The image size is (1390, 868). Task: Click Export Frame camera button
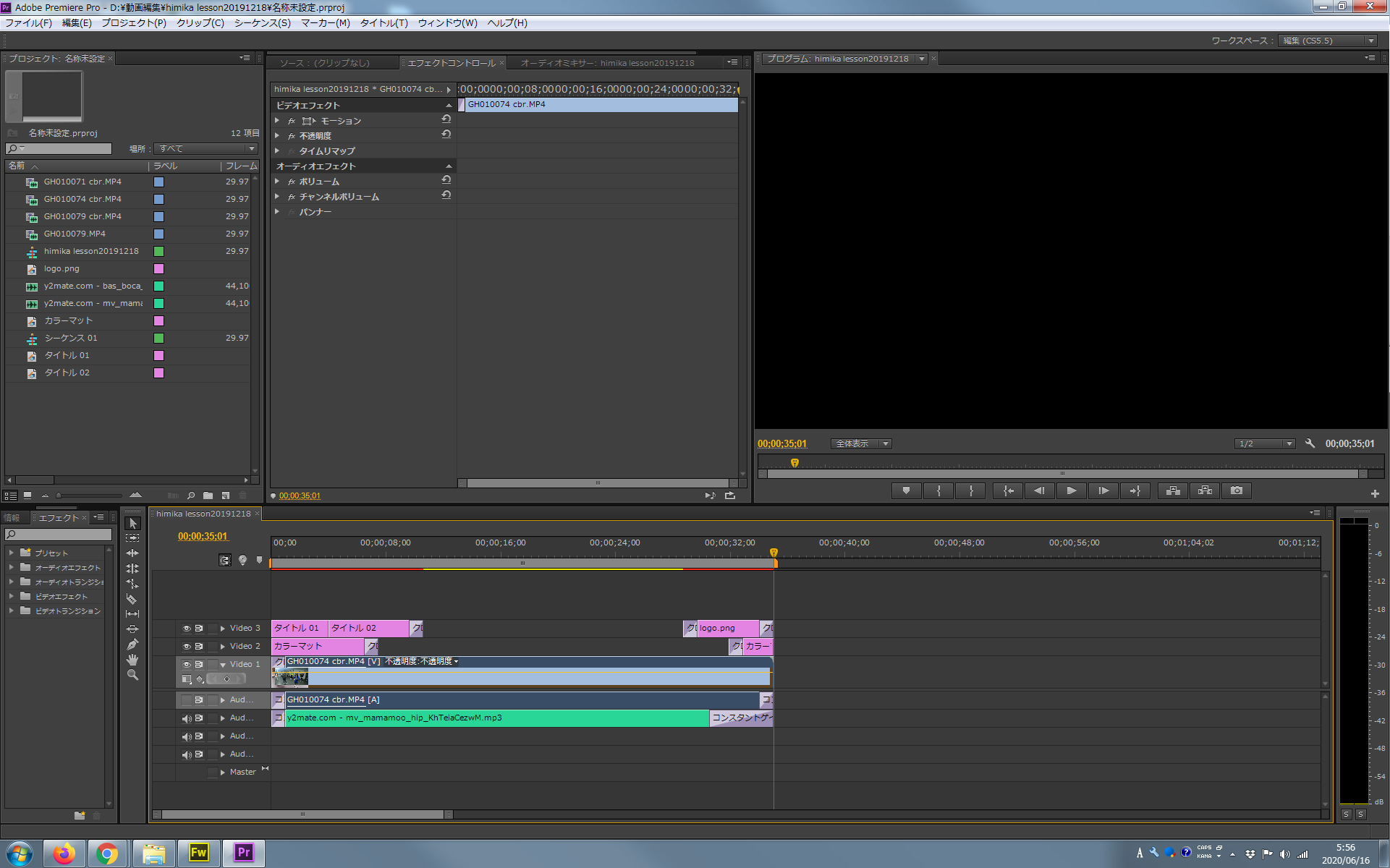click(1237, 490)
